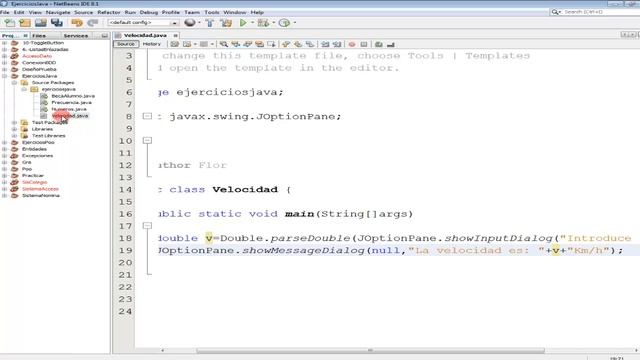This screenshot has width=640, height=360.
Task: Open the Tools menu
Action: pyautogui.click(x=211, y=13)
